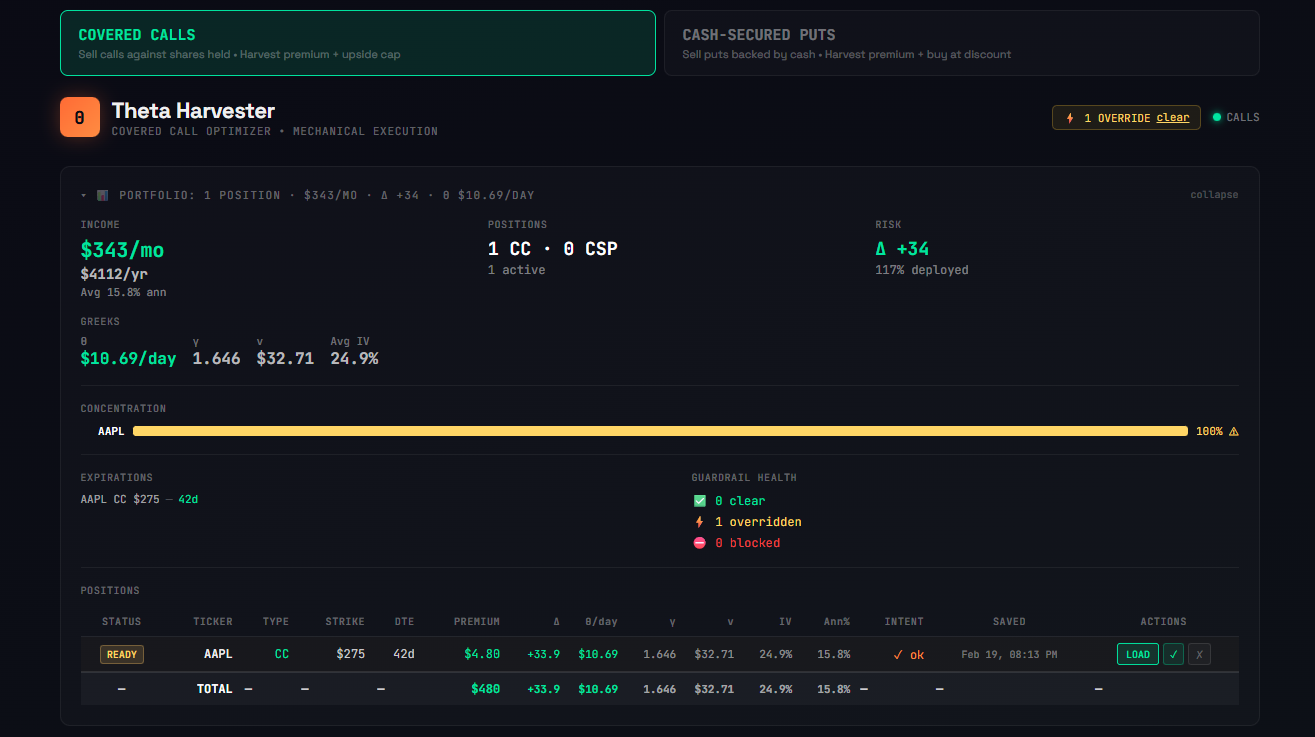This screenshot has width=1315, height=737.
Task: Click the orange theta logo icon
Action: point(80,117)
